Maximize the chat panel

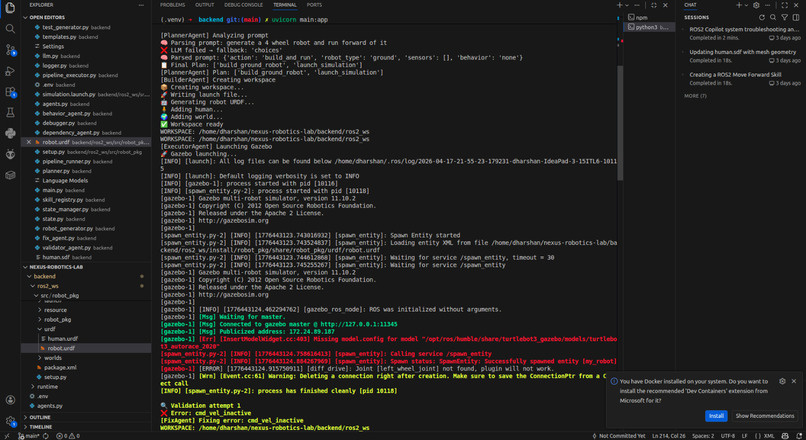[x=784, y=5]
